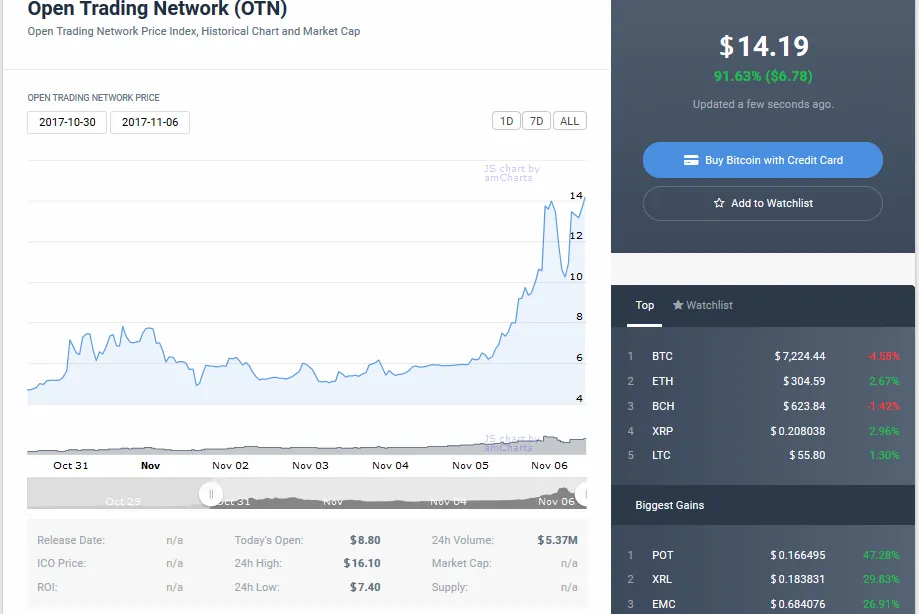Grab the right chart scrollbar handle
The image size is (919, 614).
click(583, 493)
